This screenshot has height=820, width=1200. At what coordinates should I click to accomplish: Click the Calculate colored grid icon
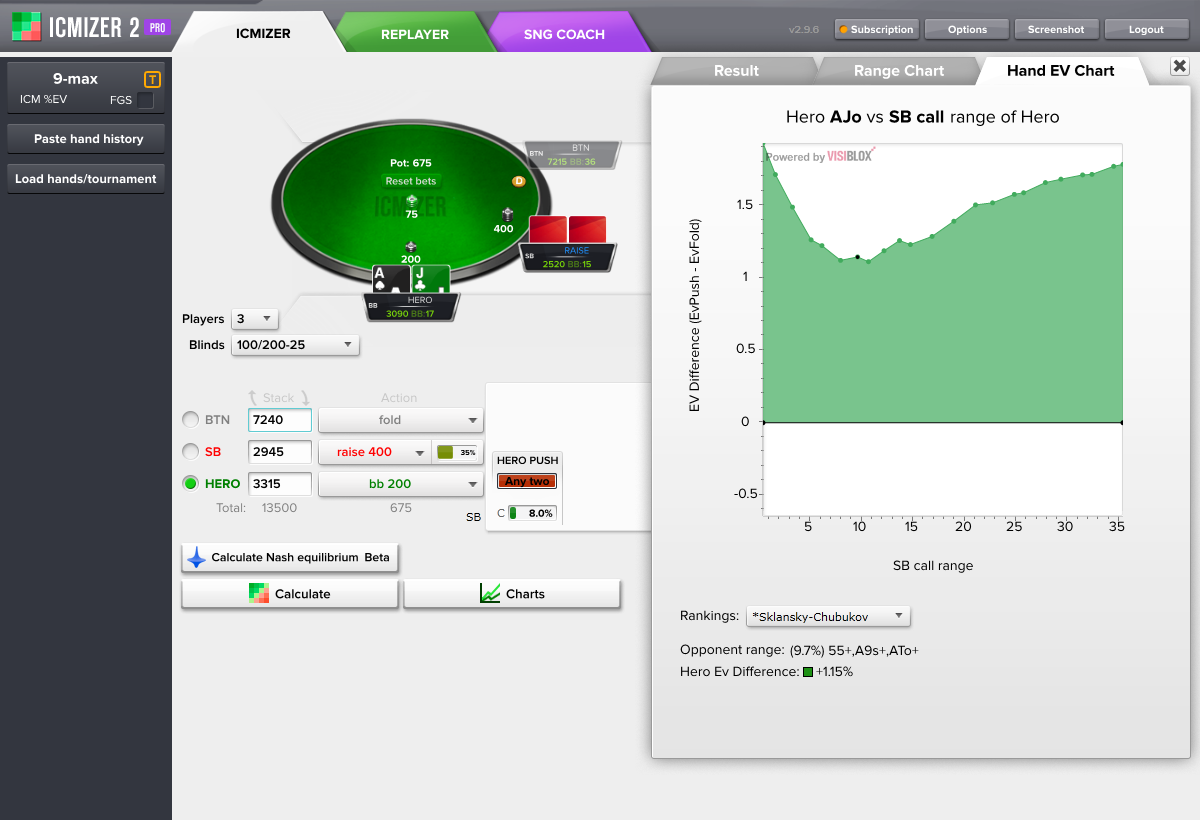pos(259,594)
